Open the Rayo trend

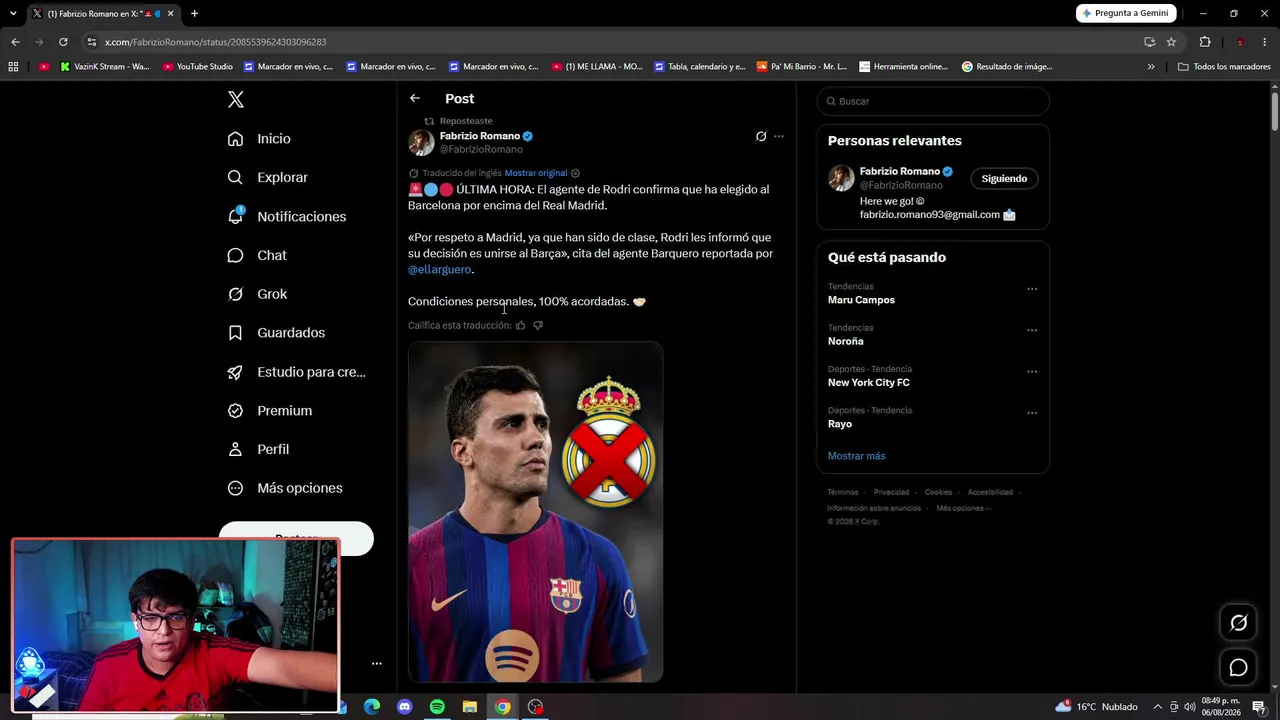pyautogui.click(x=840, y=424)
